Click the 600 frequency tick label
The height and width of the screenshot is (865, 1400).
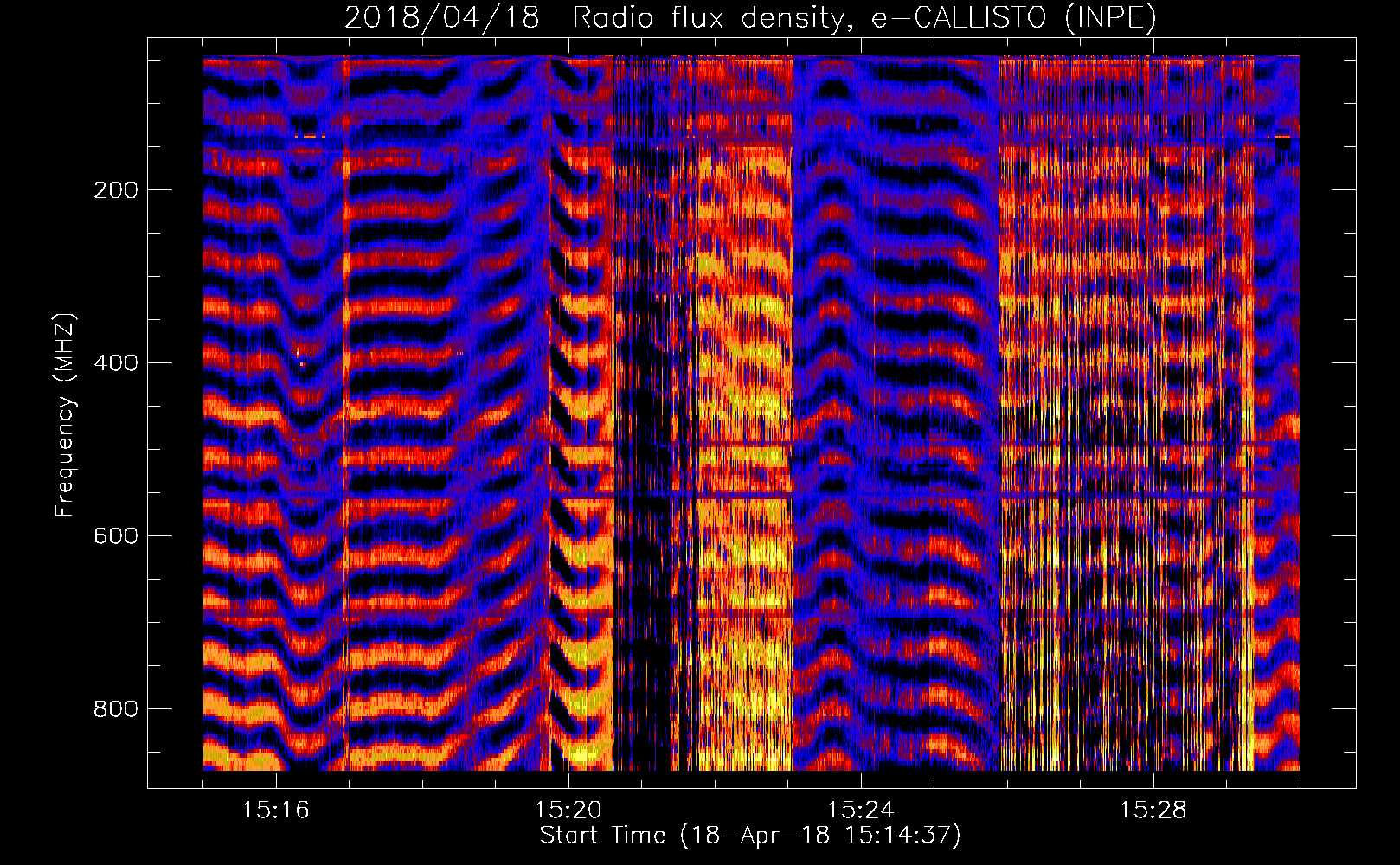116,536
